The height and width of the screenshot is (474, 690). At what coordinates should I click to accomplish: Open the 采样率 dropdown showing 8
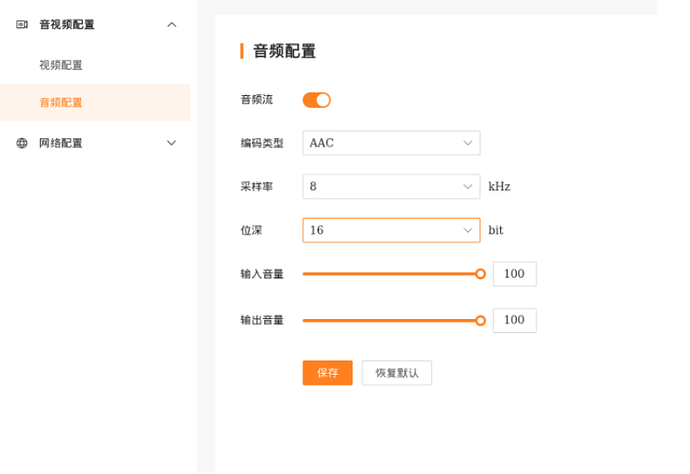tap(391, 187)
